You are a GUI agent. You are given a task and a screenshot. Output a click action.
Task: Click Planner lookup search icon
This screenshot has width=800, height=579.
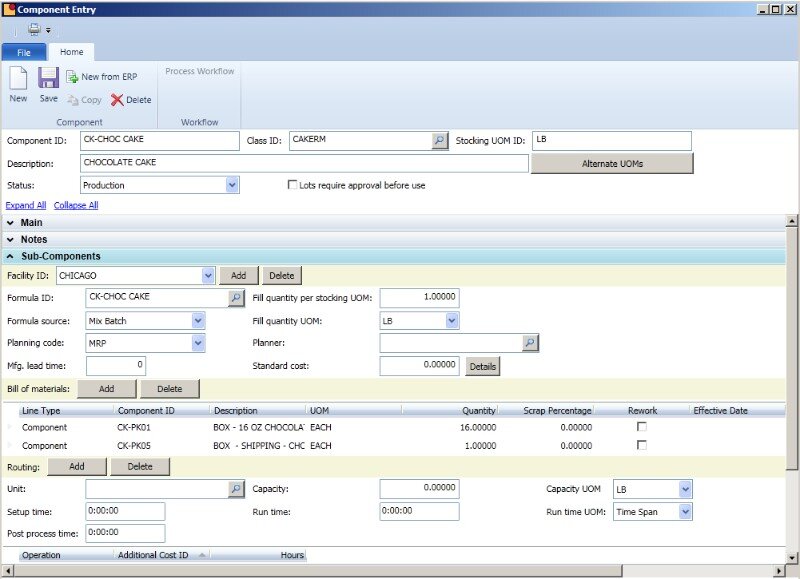pos(531,343)
